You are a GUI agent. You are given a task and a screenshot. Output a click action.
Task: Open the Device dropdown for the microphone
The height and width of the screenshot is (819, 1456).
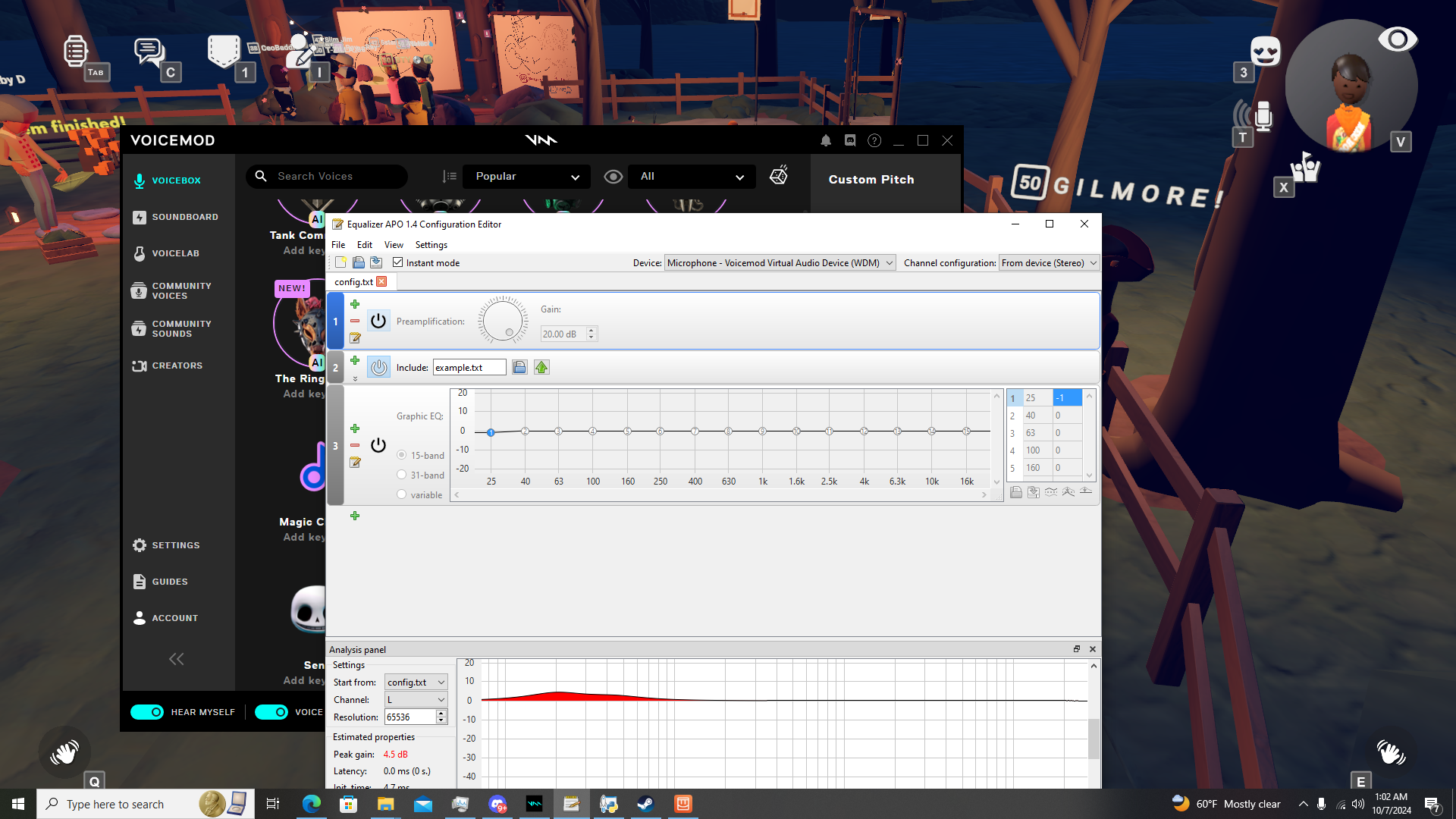coord(780,262)
